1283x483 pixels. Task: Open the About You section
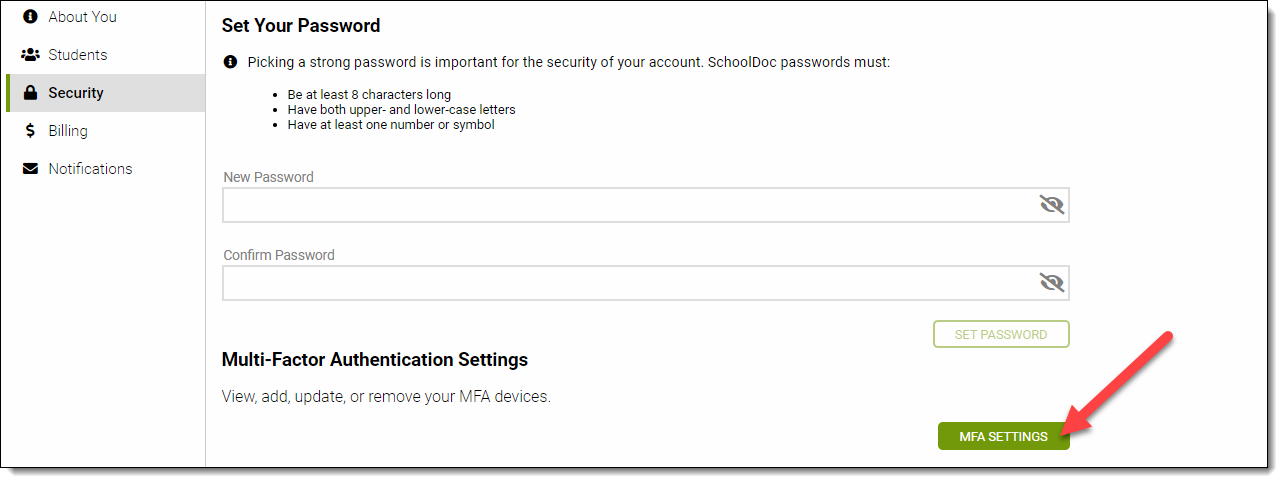coord(82,17)
